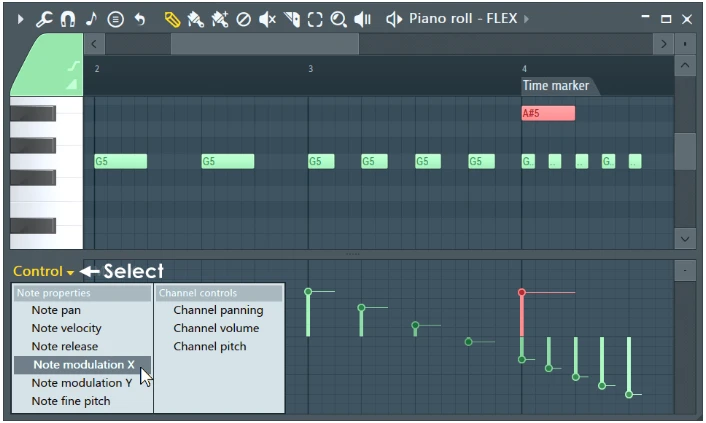
Task: Click the horizontal scrollbar thumb
Action: (264, 44)
